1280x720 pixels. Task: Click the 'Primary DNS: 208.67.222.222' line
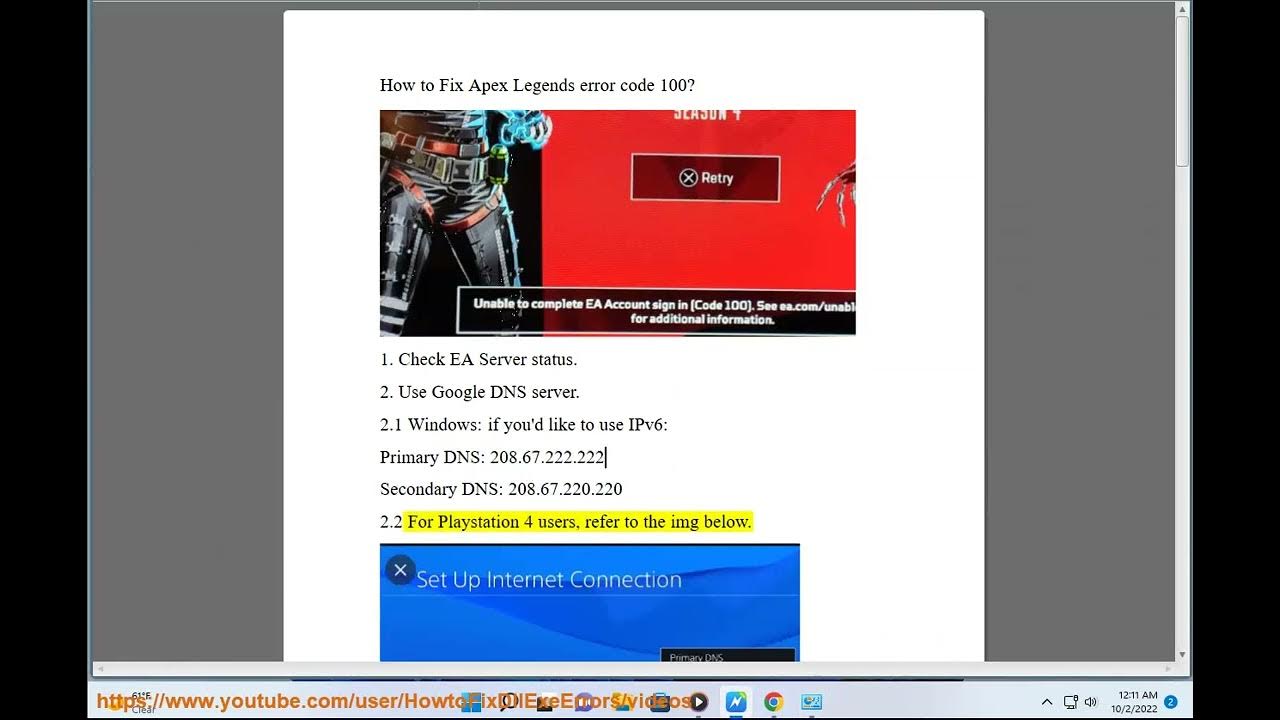click(x=492, y=457)
